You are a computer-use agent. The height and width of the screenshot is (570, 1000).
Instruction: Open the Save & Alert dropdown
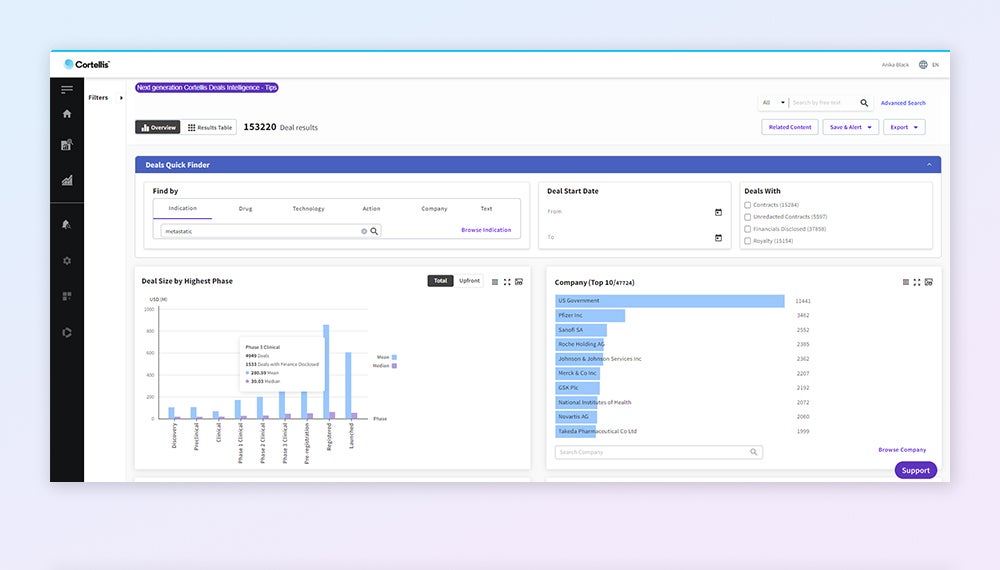(x=850, y=127)
